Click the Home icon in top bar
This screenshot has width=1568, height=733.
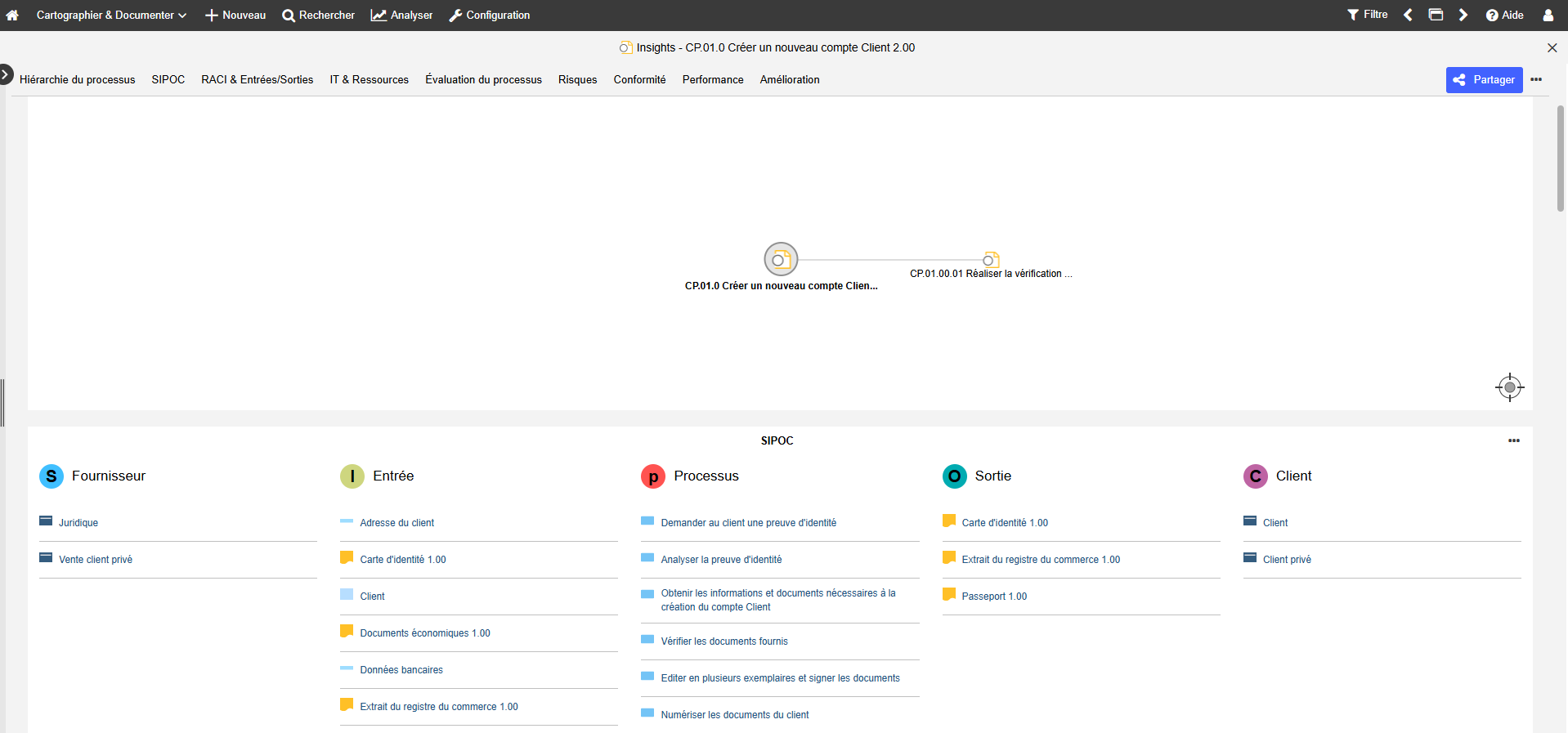(x=12, y=16)
